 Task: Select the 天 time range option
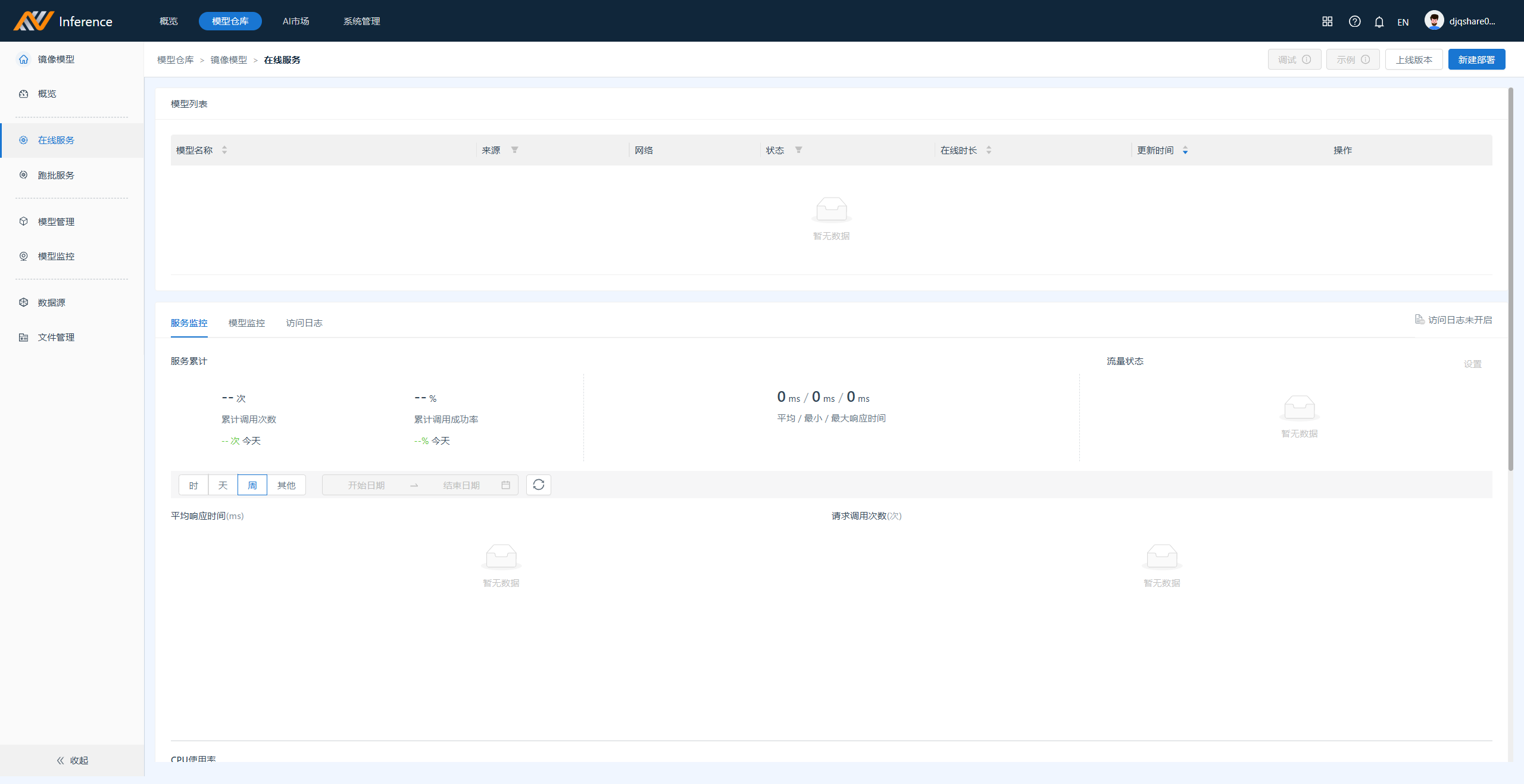[x=223, y=485]
